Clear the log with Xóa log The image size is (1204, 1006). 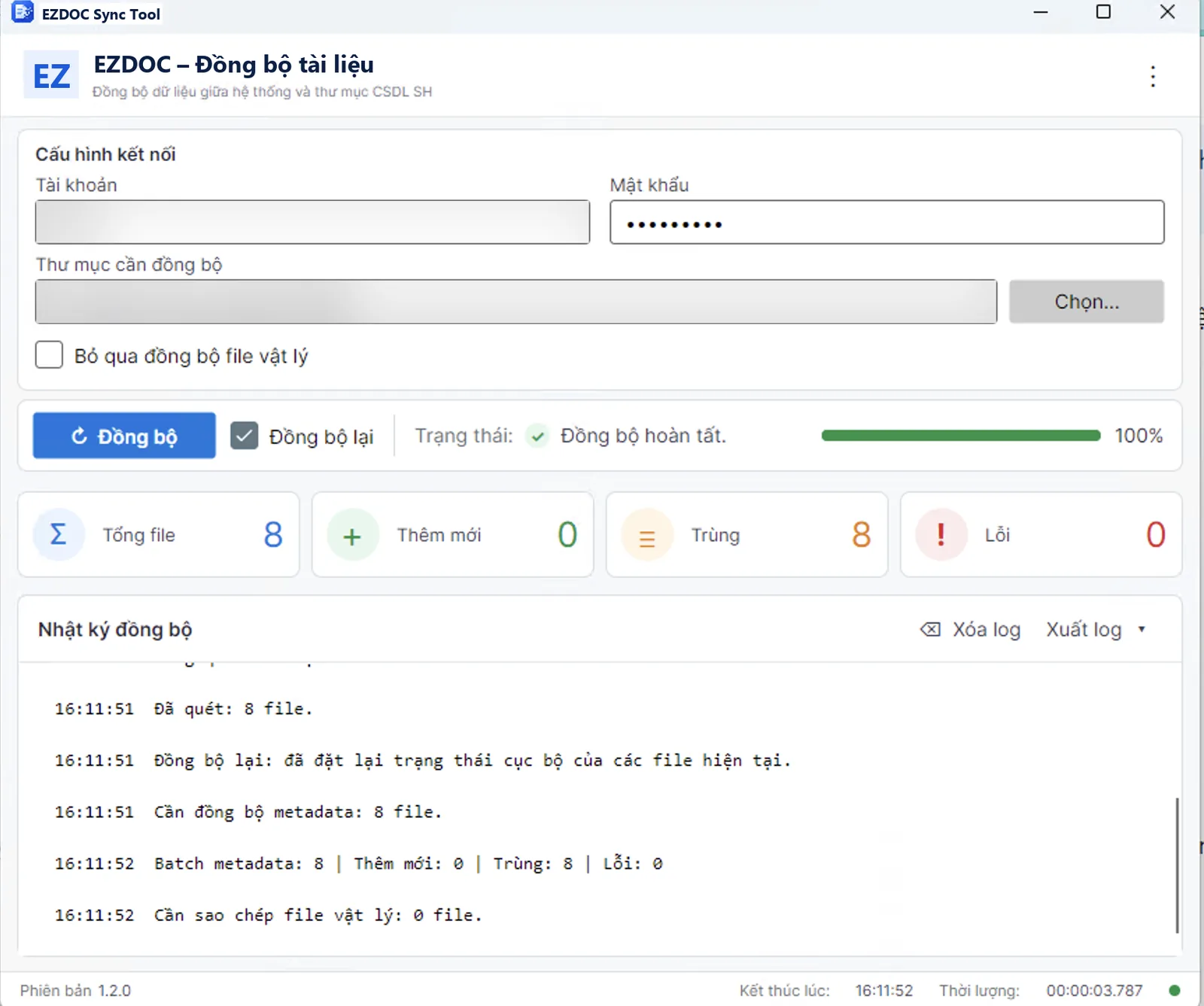(x=971, y=629)
